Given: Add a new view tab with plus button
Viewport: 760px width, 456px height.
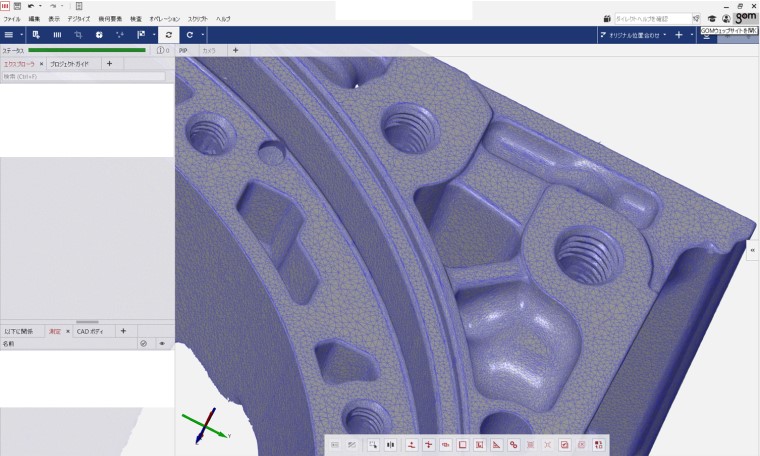Looking at the screenshot, I should click(235, 50).
